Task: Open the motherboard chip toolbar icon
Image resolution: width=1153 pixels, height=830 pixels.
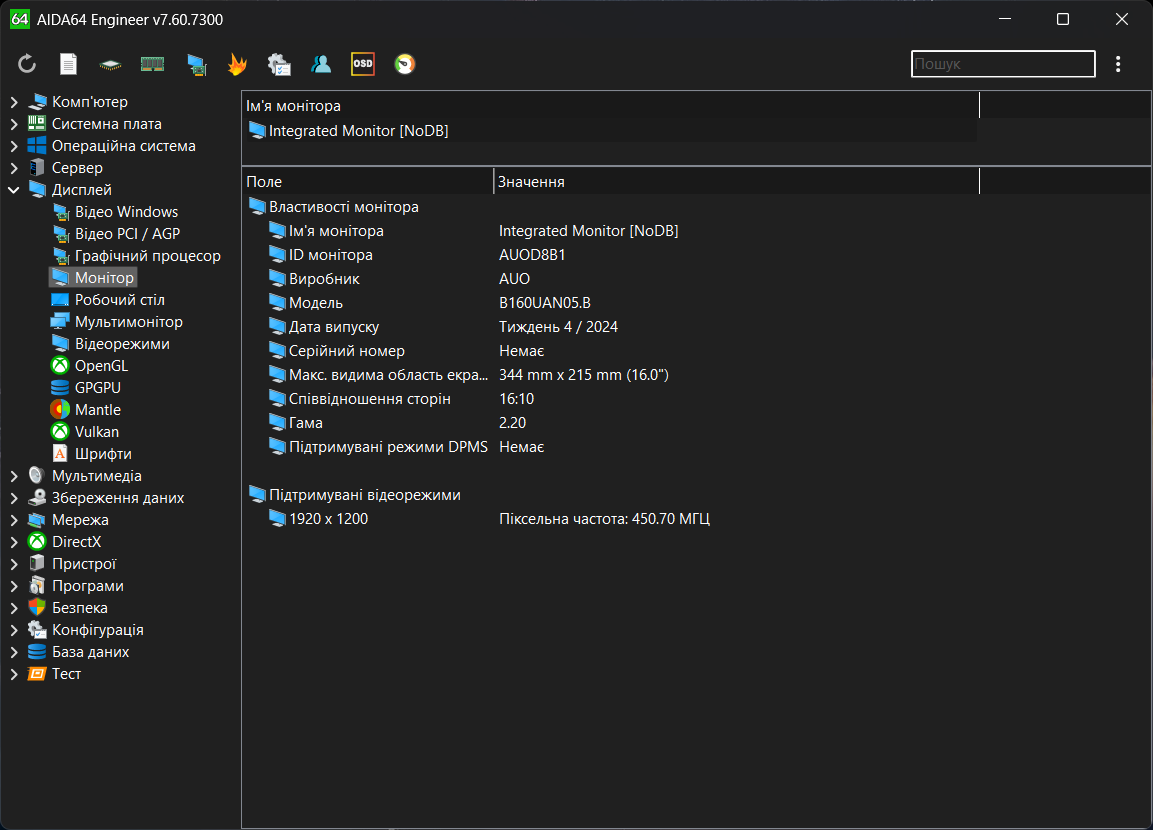Action: click(110, 65)
